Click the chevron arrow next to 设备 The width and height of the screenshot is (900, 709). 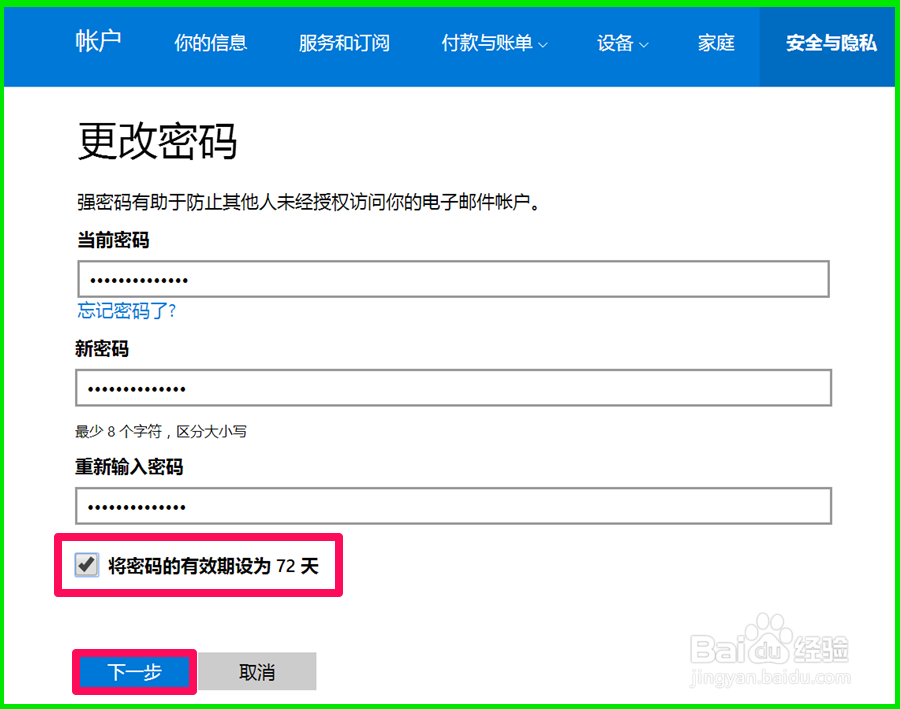point(644,45)
